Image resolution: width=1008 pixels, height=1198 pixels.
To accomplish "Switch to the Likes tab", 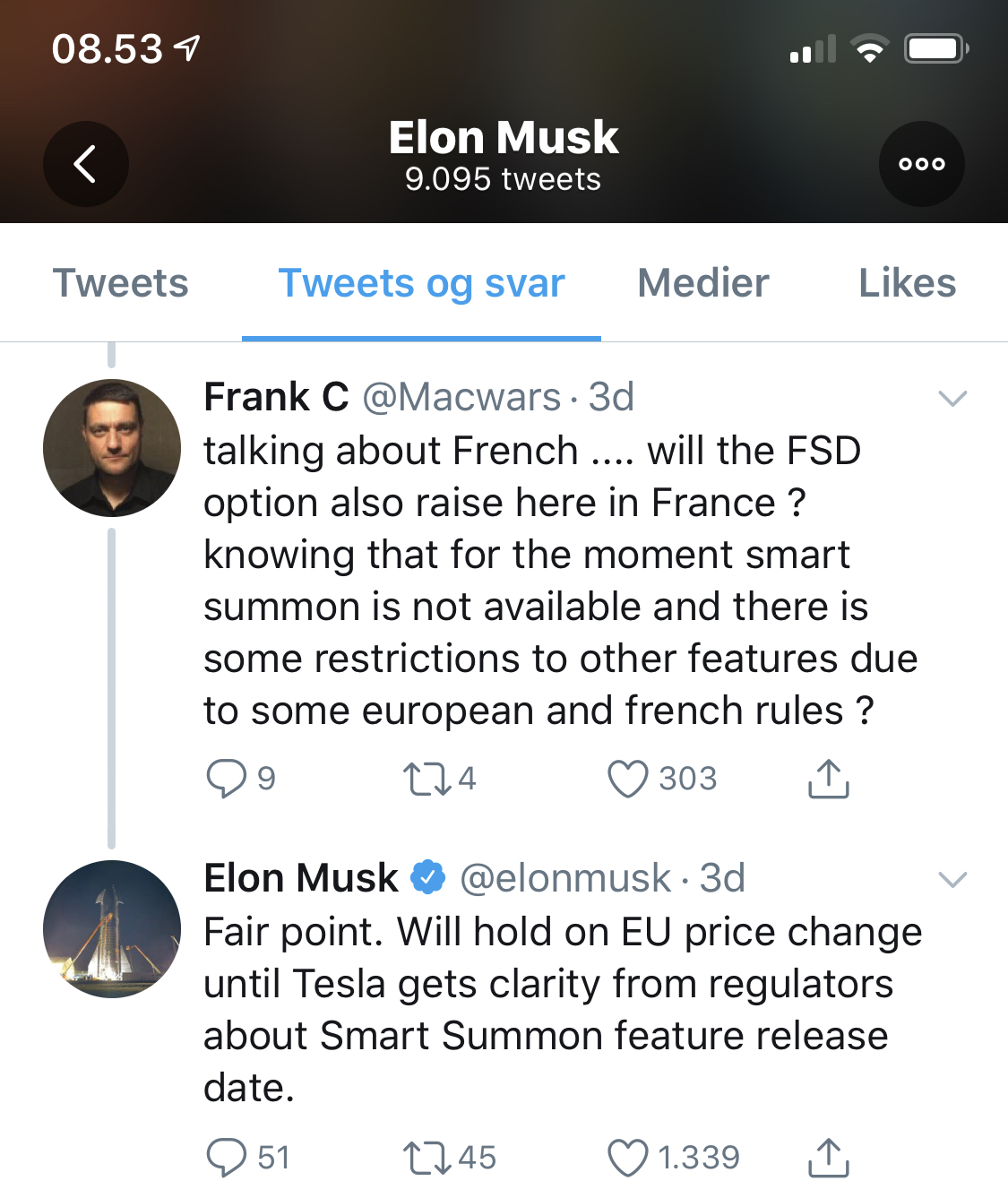I will click(907, 283).
